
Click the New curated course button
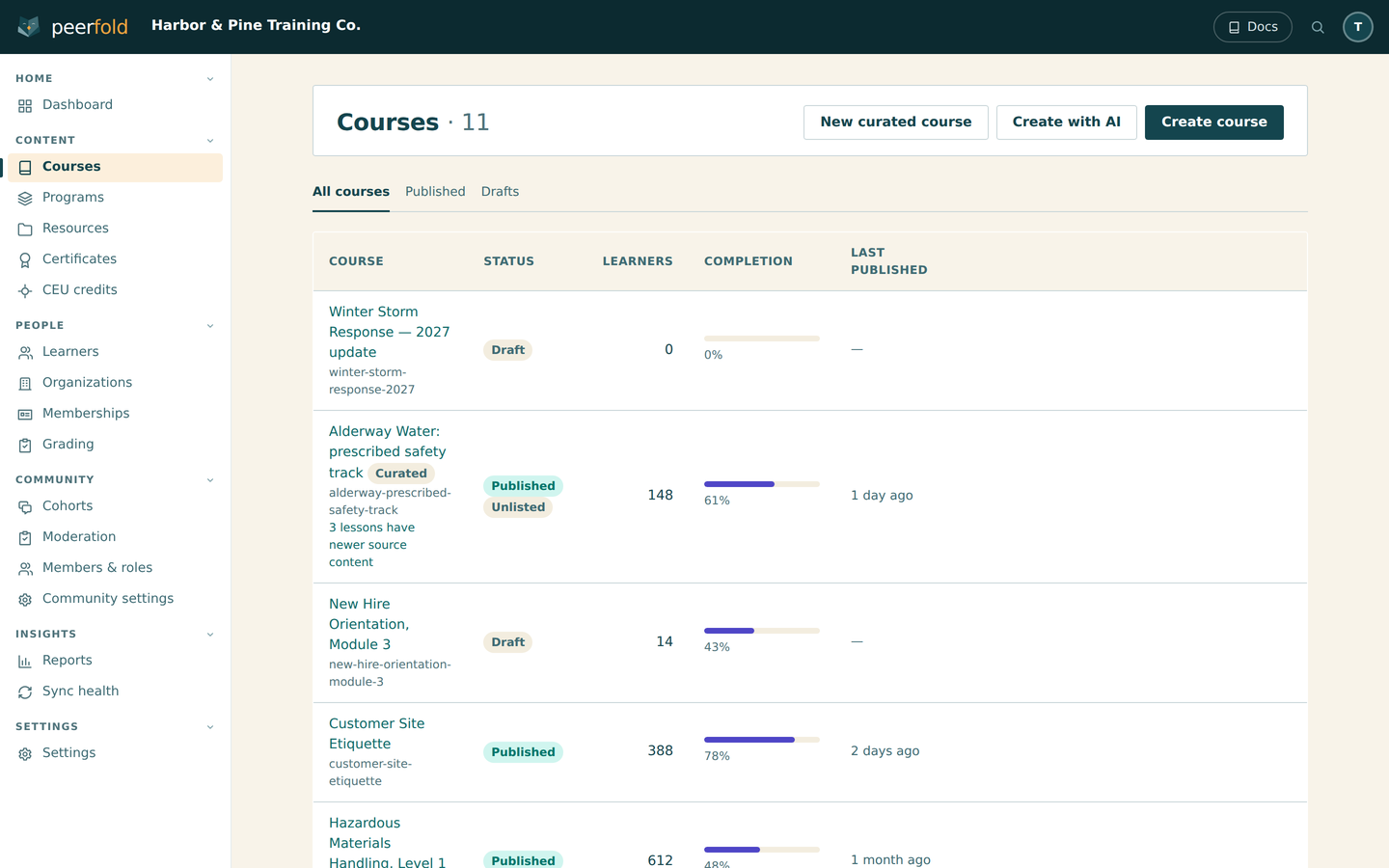[896, 122]
